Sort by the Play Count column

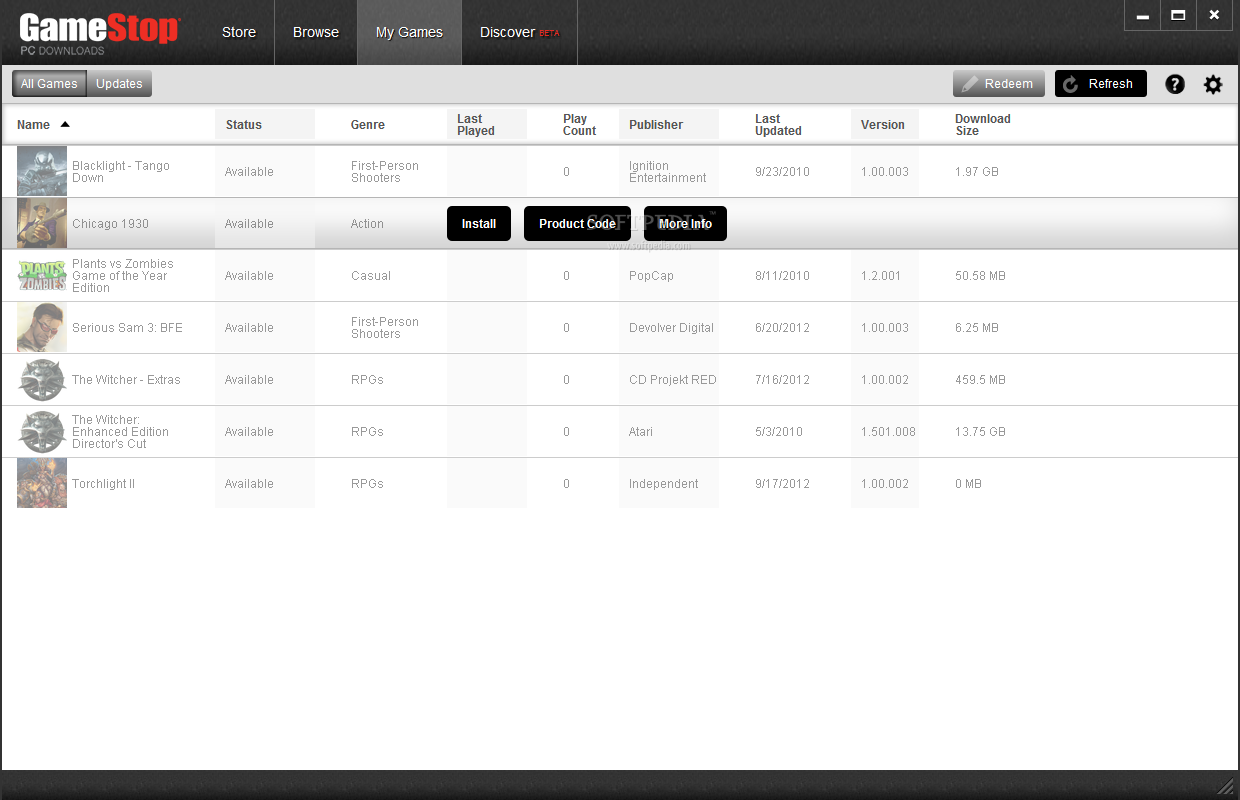pyautogui.click(x=579, y=125)
